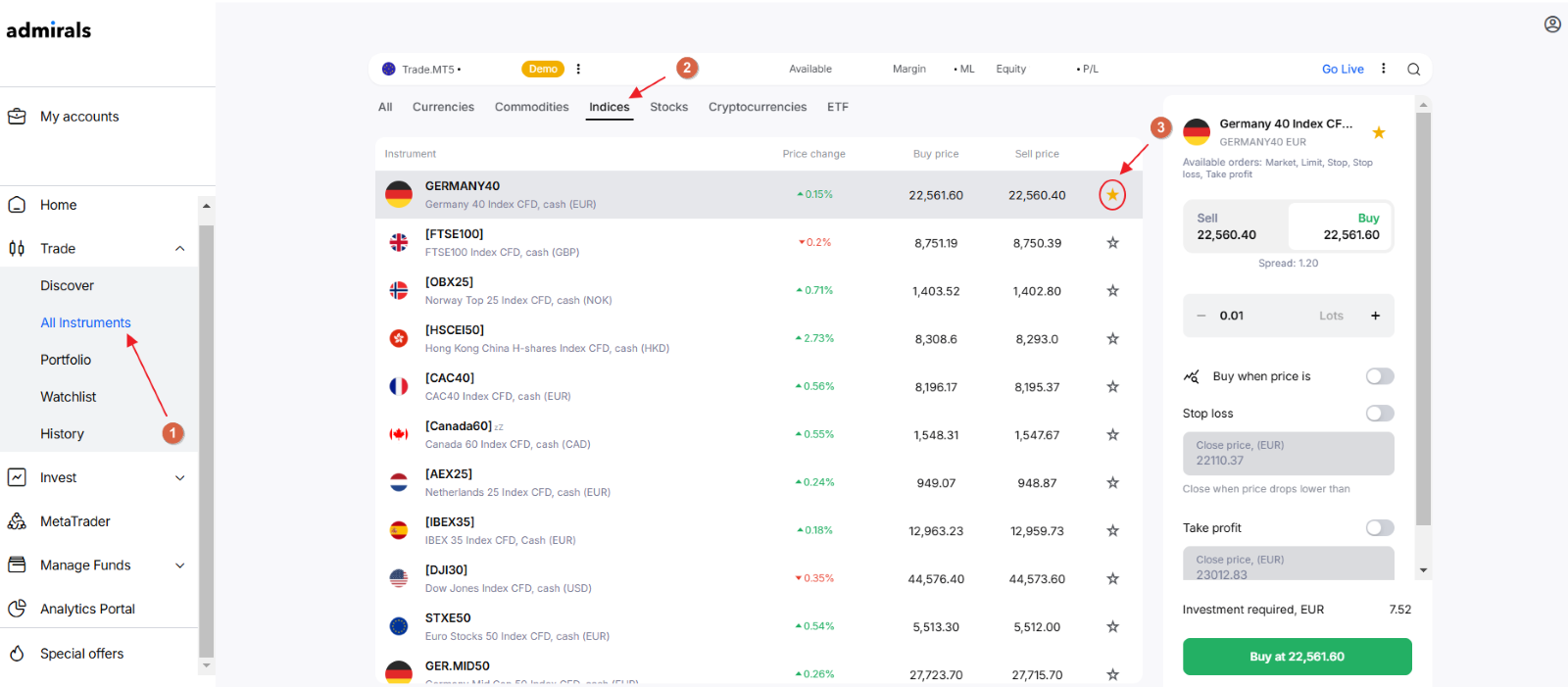Expand the Manage Funds section
1568x687 pixels.
179,565
